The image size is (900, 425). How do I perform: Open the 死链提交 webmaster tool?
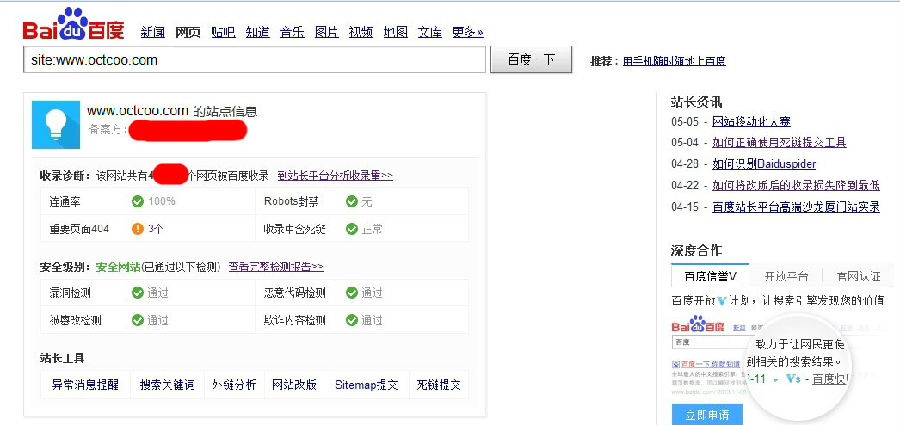pyautogui.click(x=439, y=385)
